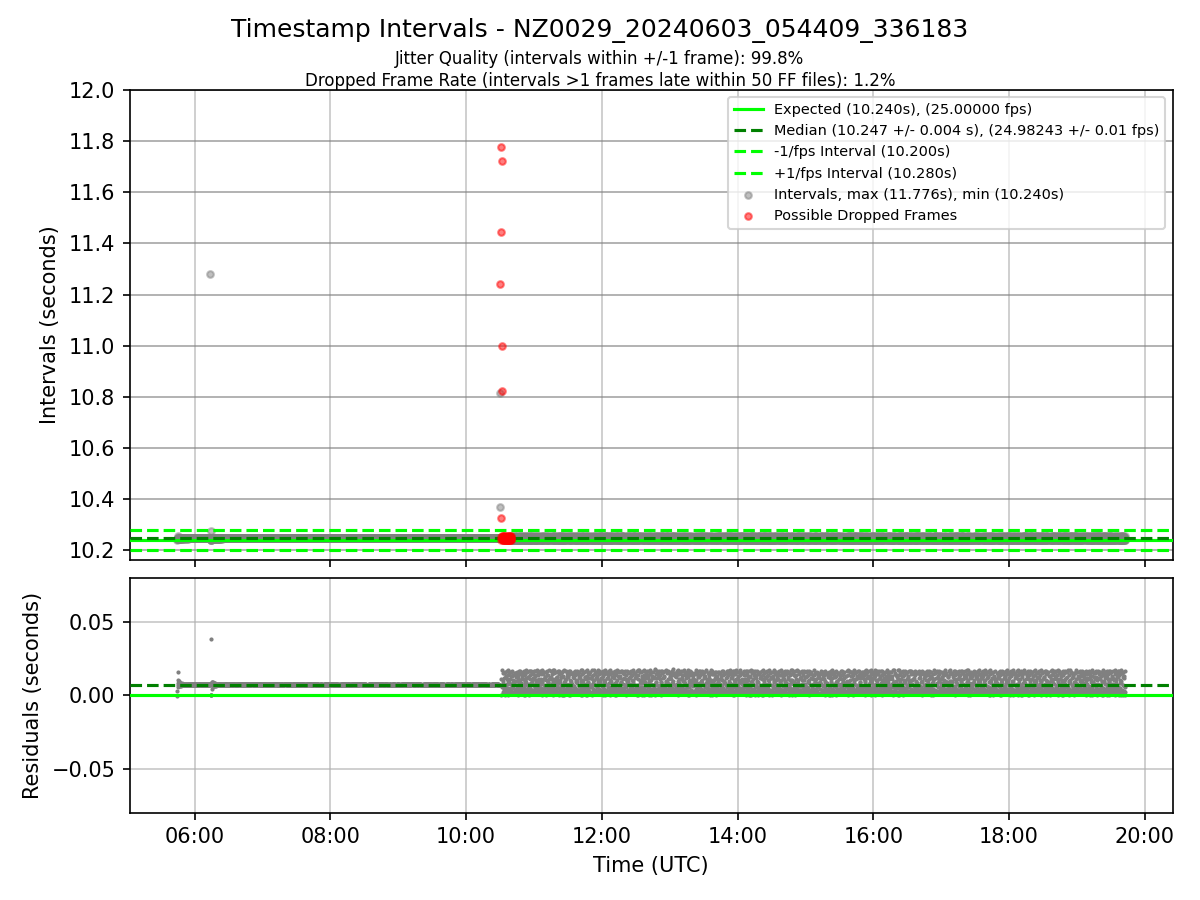
Task: Click legend entry +1/fps Interval (10.280s)
Action: [864, 172]
